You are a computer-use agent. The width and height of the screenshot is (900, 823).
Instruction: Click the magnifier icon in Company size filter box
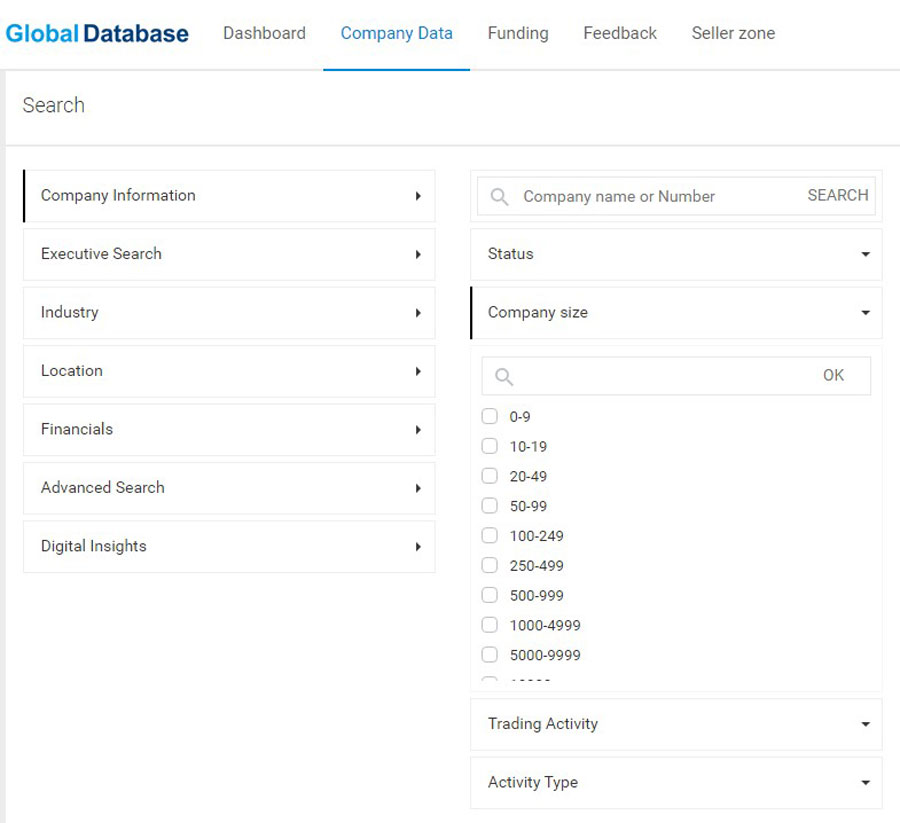tap(504, 376)
